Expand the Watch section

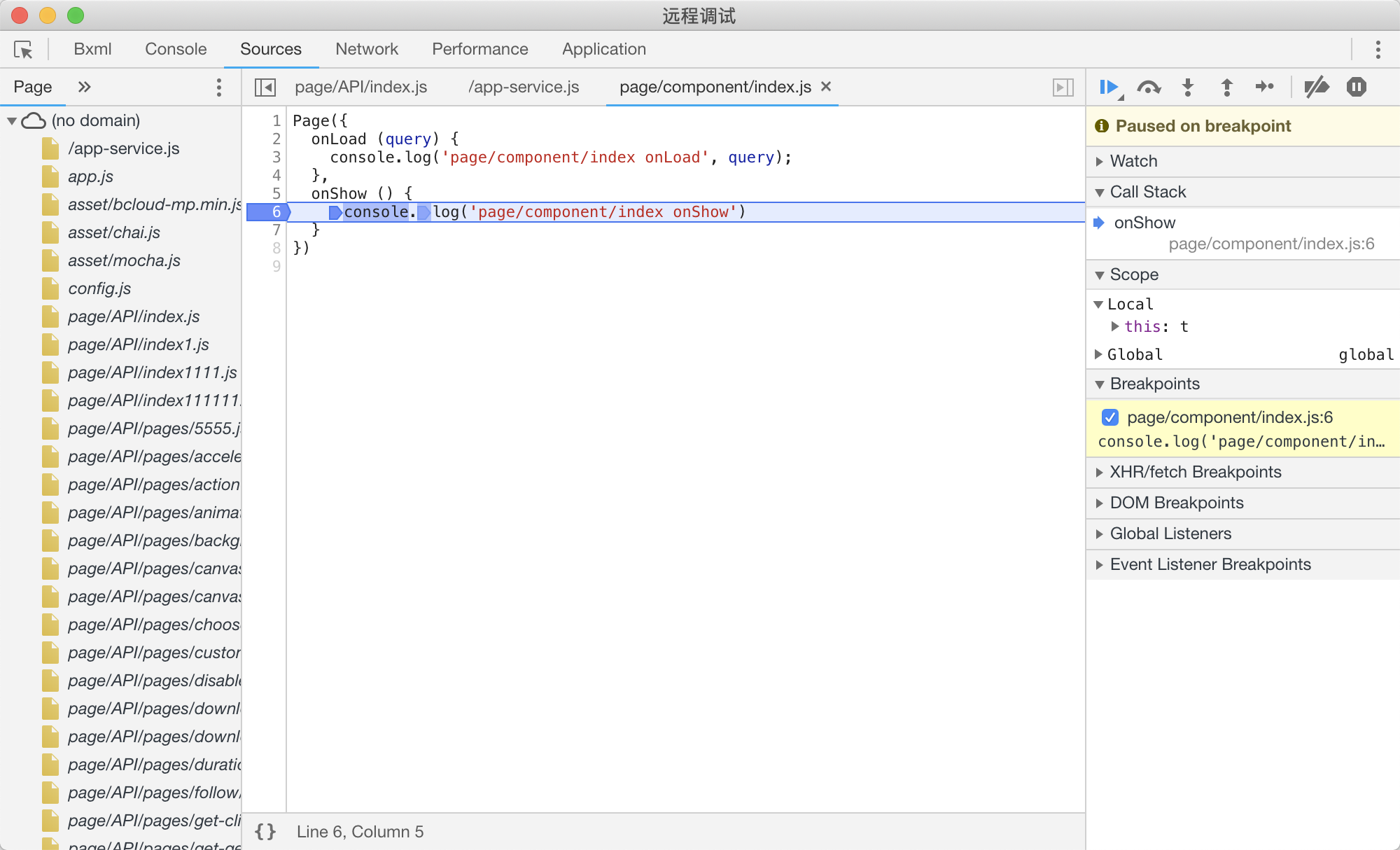(x=1133, y=161)
